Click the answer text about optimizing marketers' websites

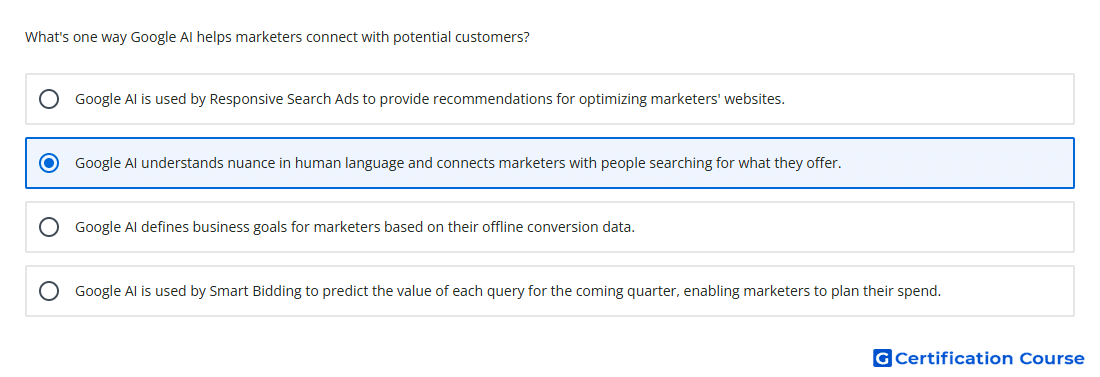(430, 99)
